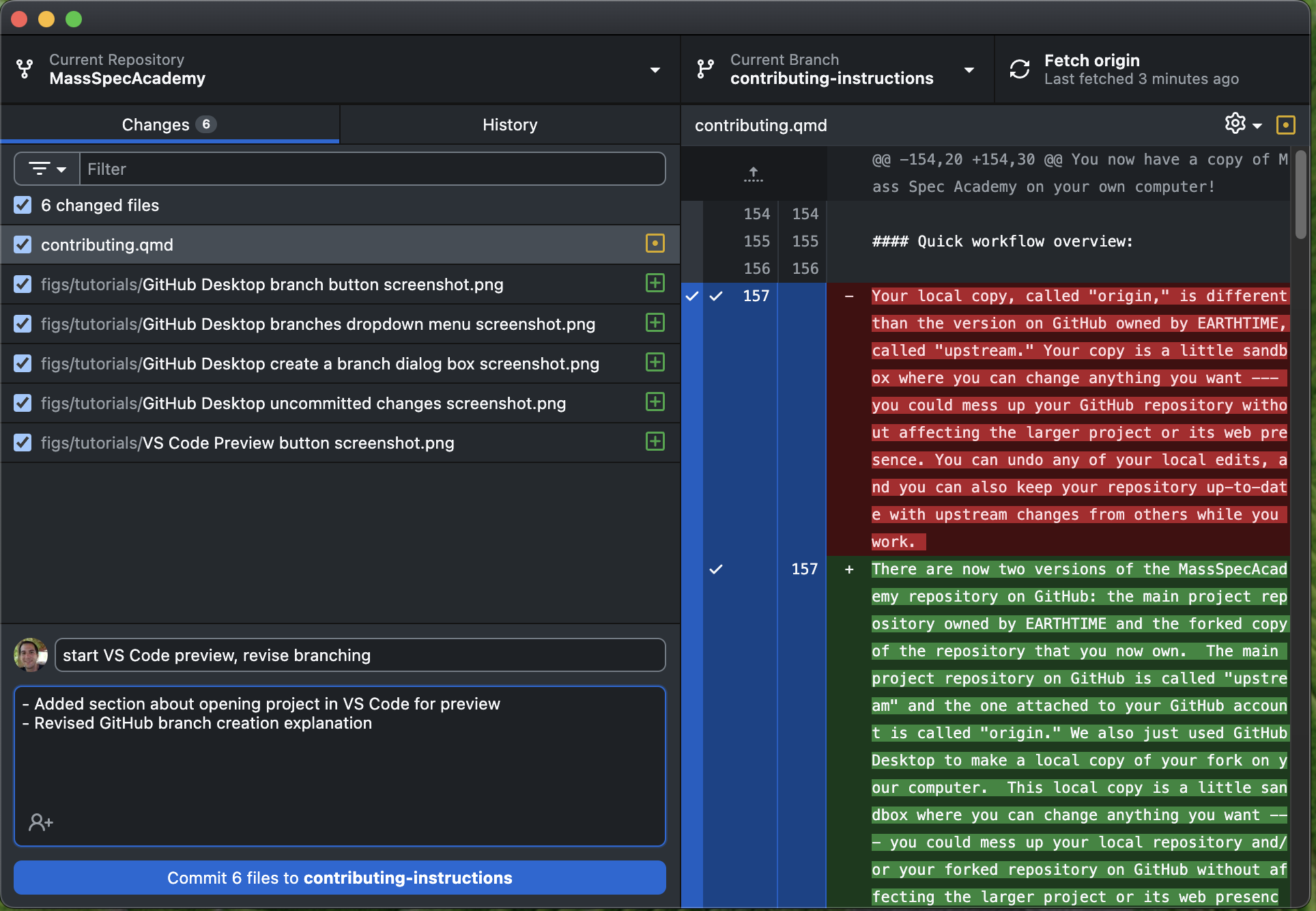Open Current Branch contributing-instructions selector
1316x911 pixels.
[x=838, y=69]
